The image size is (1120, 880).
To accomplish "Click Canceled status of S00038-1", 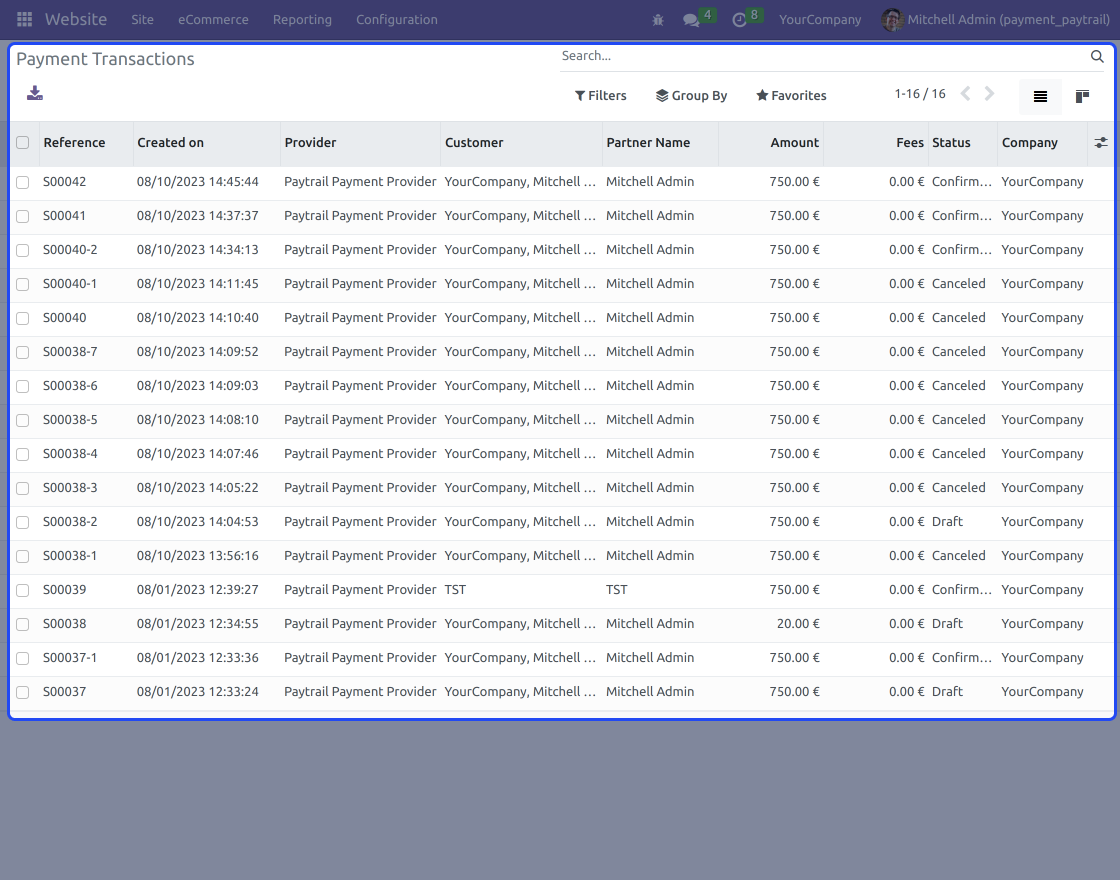I will (x=959, y=556).
